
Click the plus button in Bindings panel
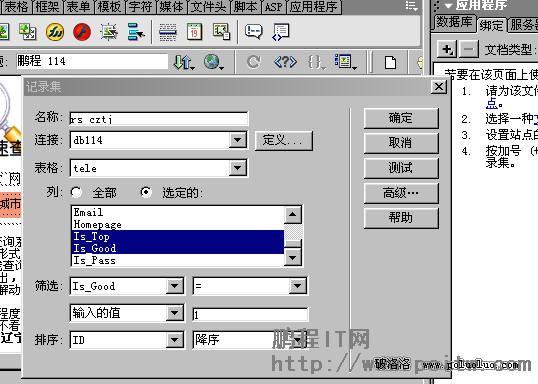tap(447, 49)
